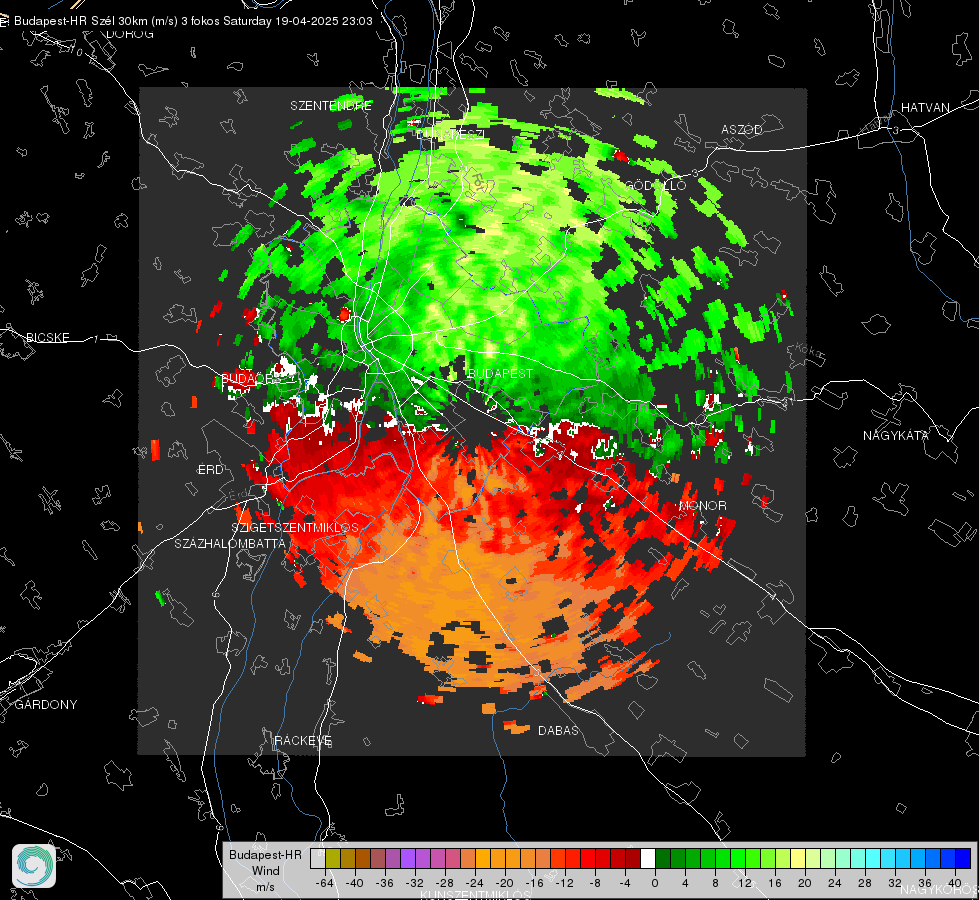Screen dimensions: 979x900
Task: Click the 32 legend value
Action: tap(895, 883)
